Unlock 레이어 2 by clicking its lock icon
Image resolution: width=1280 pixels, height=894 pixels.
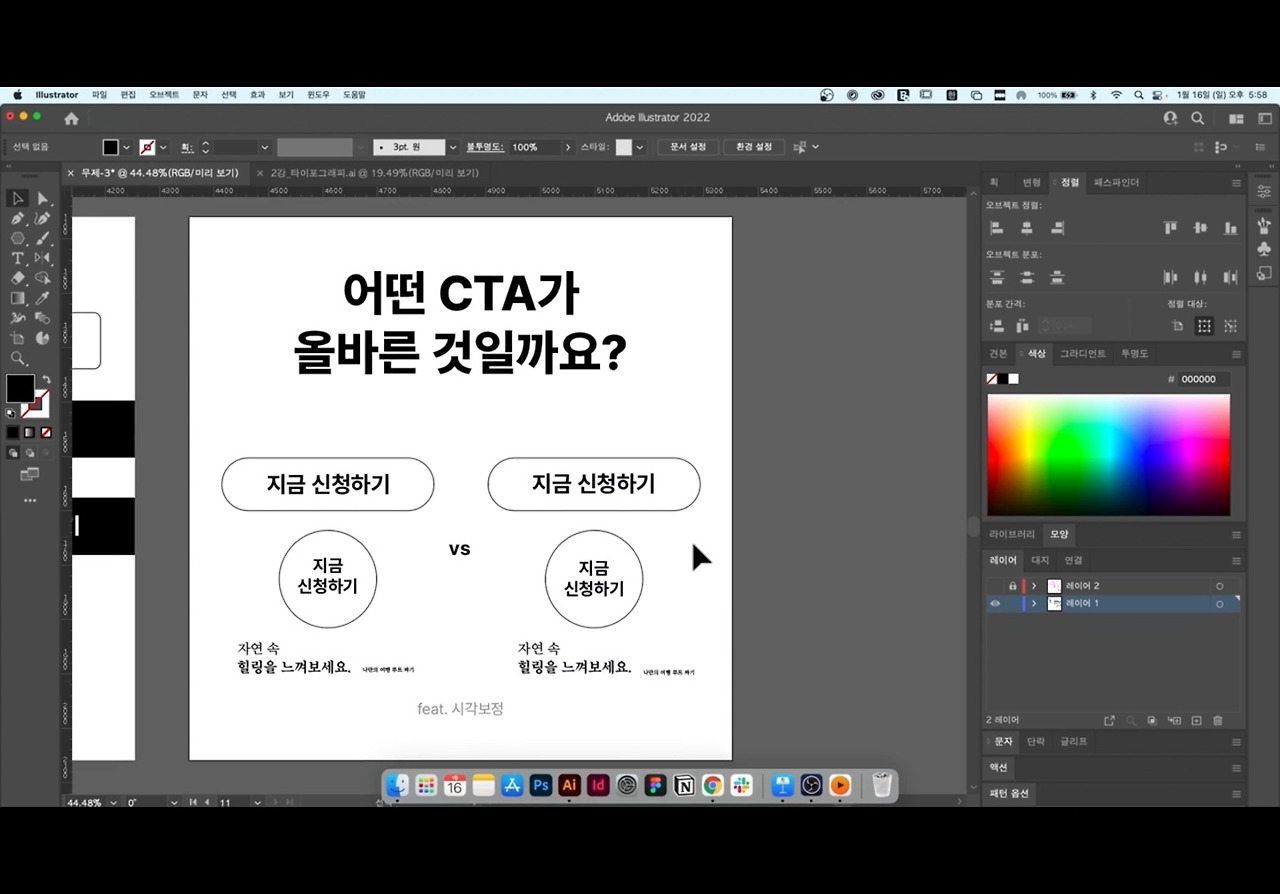click(x=1013, y=586)
